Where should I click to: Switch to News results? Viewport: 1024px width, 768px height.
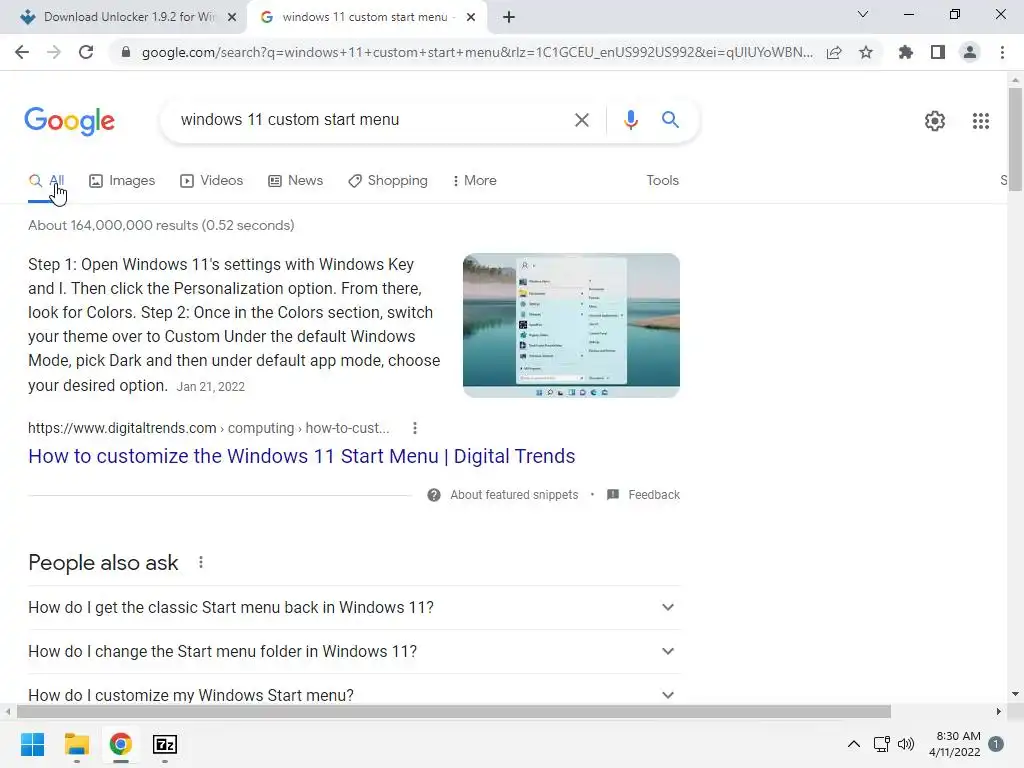coord(295,181)
